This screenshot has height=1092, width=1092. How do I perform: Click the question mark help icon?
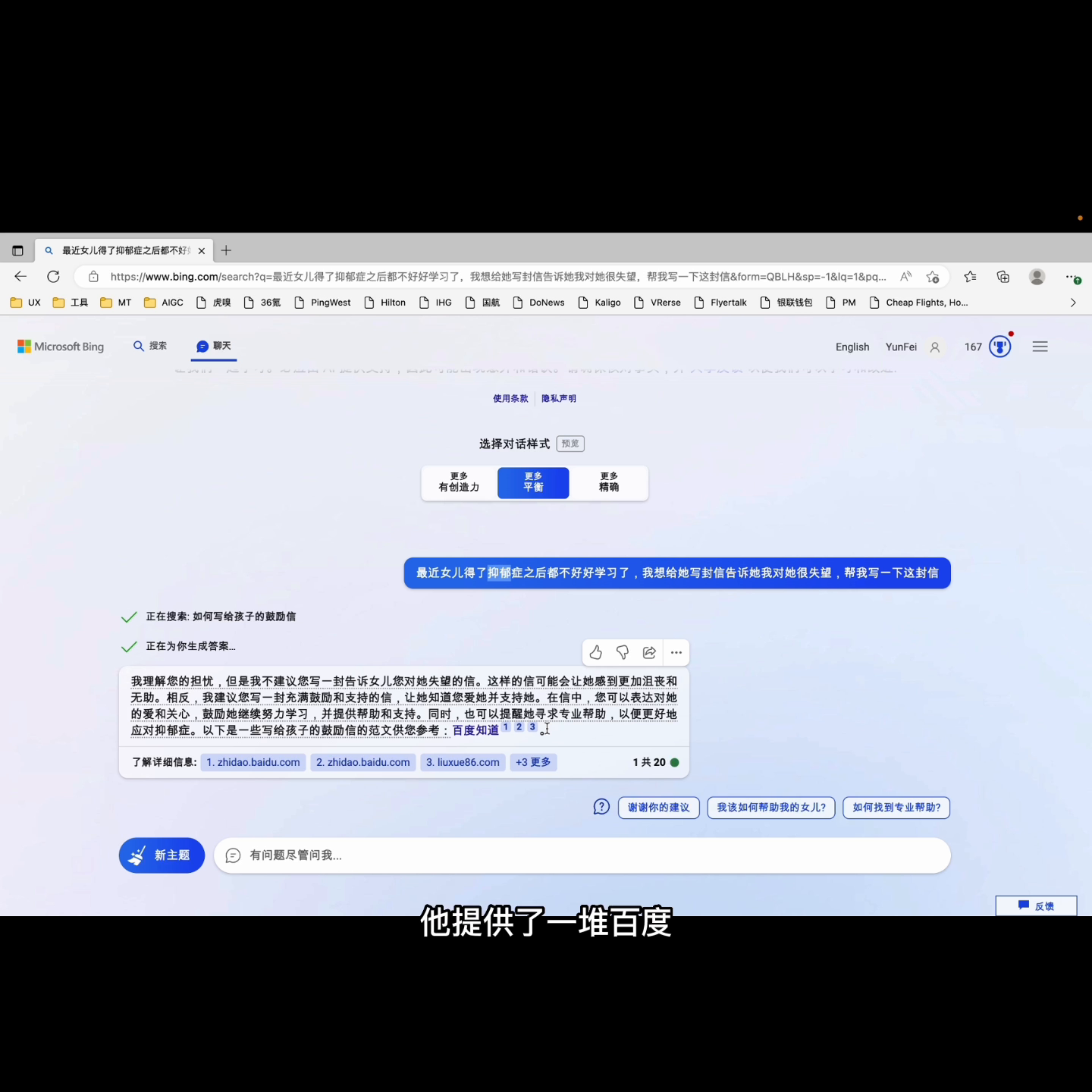click(601, 807)
